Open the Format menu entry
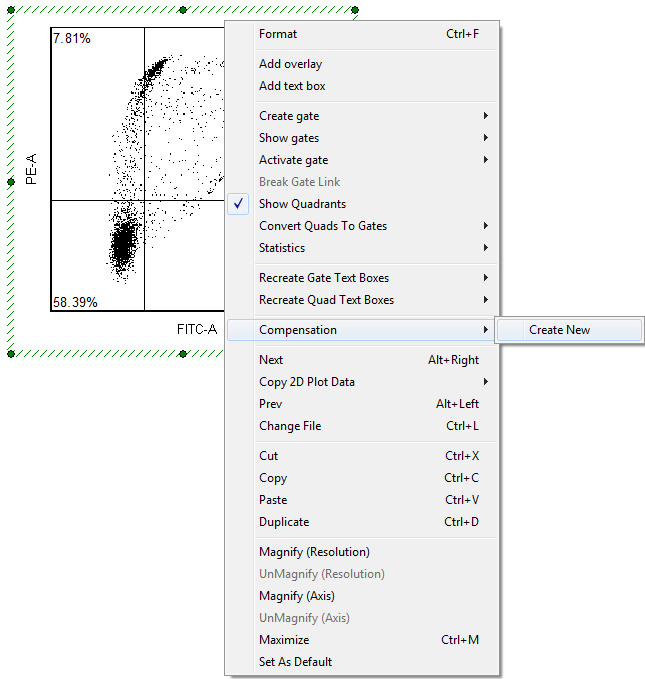This screenshot has width=645, height=679. [x=278, y=34]
